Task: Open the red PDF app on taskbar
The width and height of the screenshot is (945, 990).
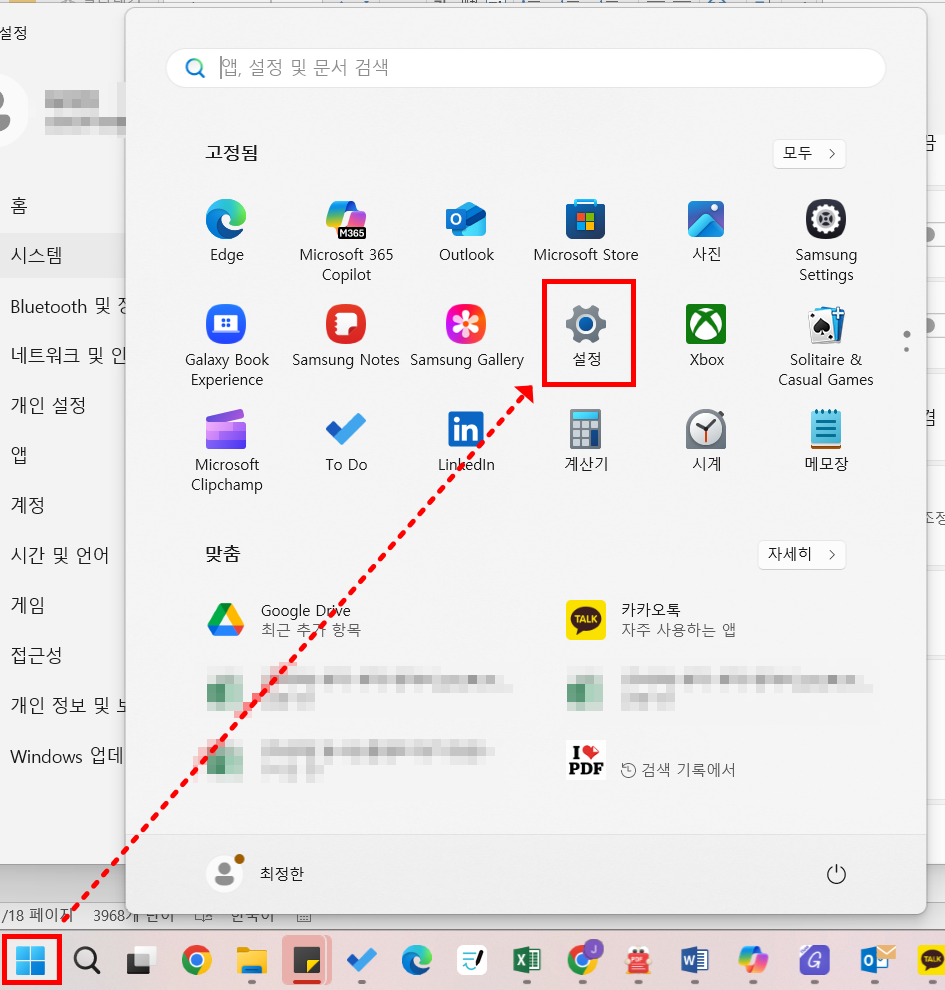Action: pyautogui.click(x=638, y=960)
